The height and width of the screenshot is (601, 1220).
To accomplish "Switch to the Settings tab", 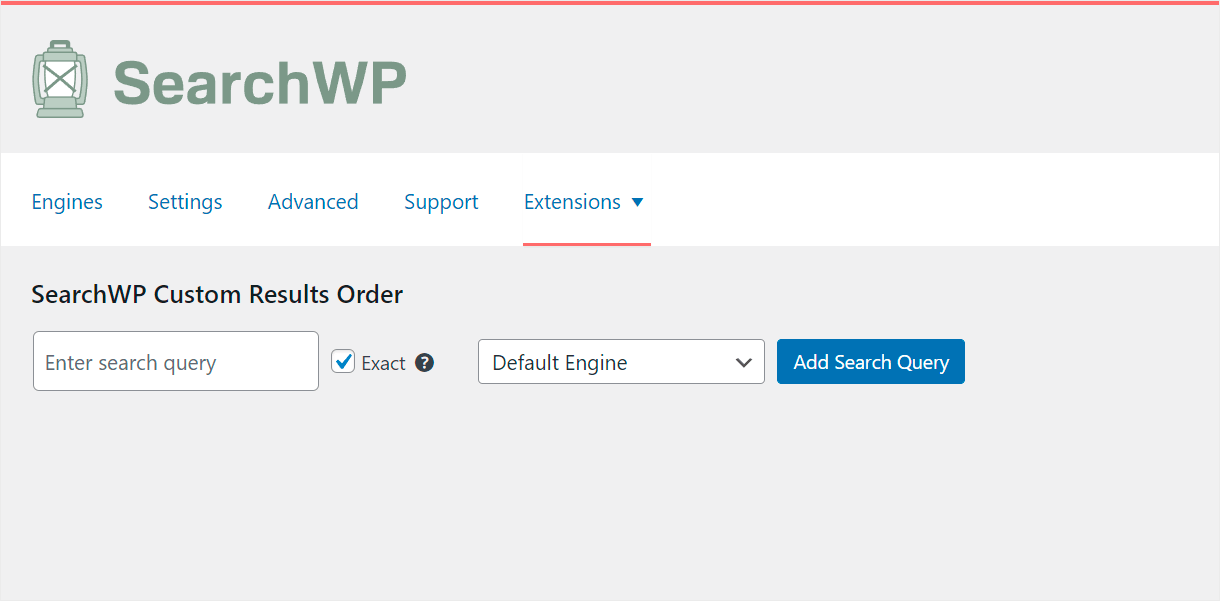I will 185,202.
